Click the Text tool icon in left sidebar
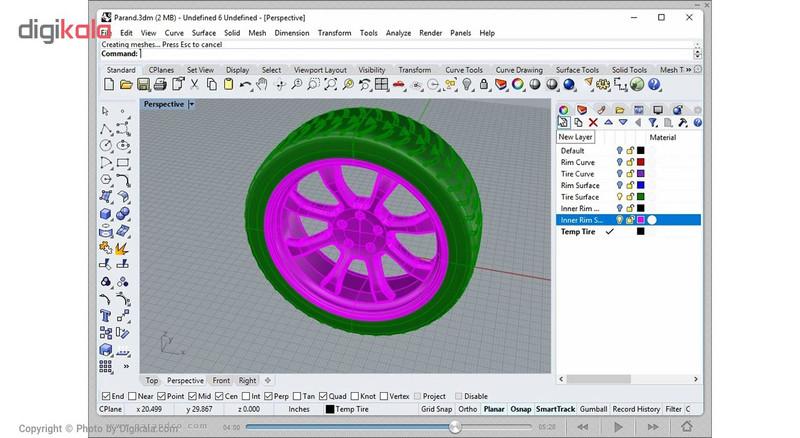The image size is (800, 438). [x=106, y=316]
